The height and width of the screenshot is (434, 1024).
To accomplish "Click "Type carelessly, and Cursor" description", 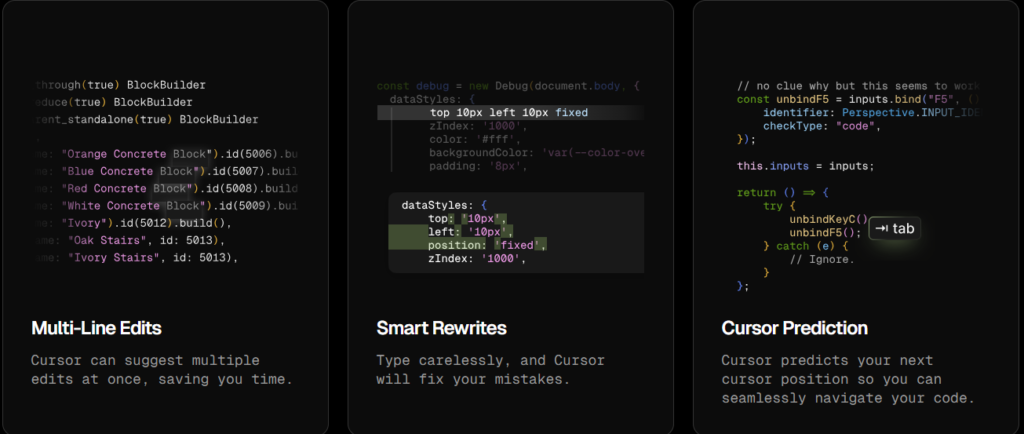I will coord(490,370).
